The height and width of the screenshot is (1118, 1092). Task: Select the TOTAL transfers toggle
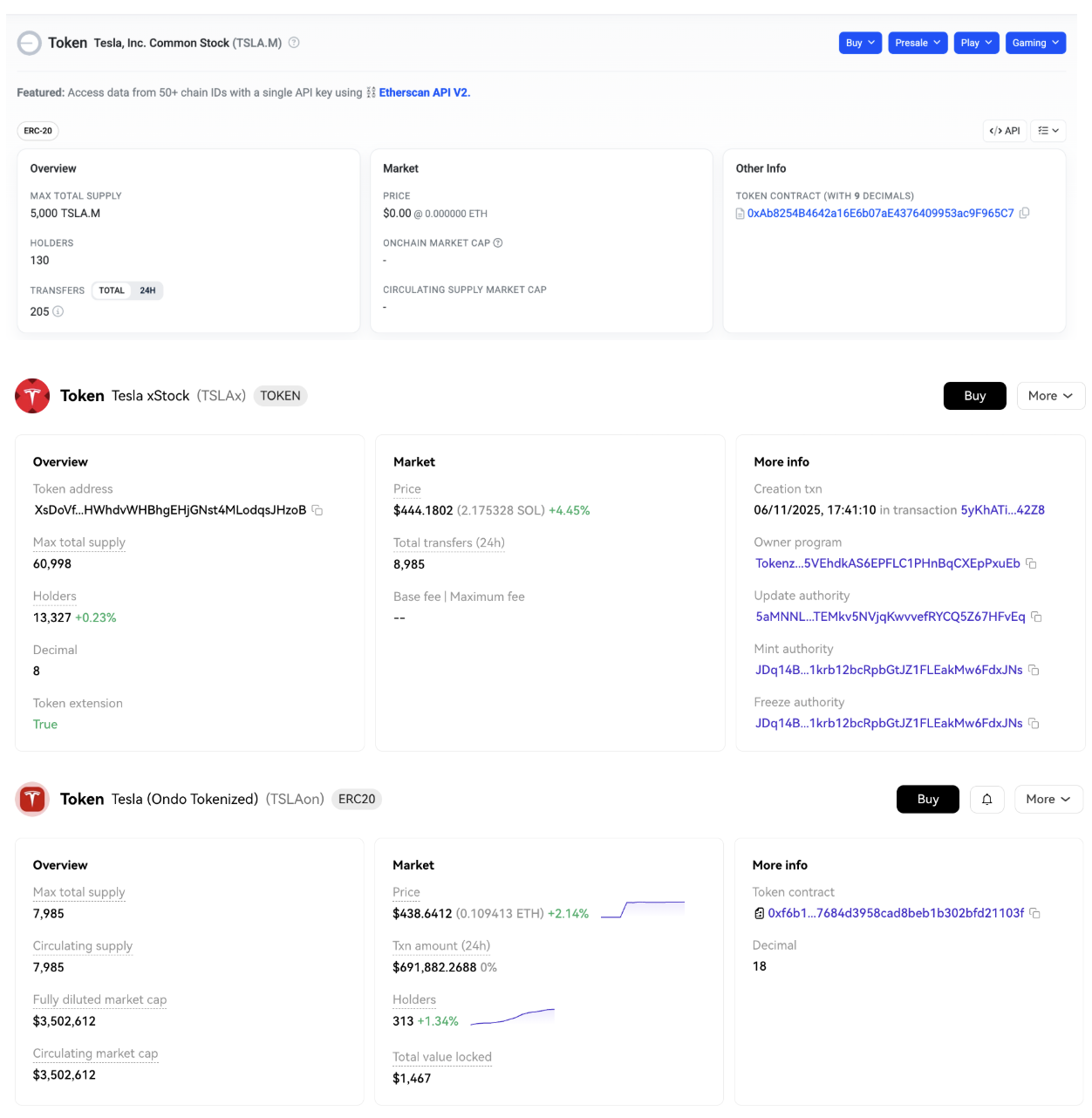[112, 290]
